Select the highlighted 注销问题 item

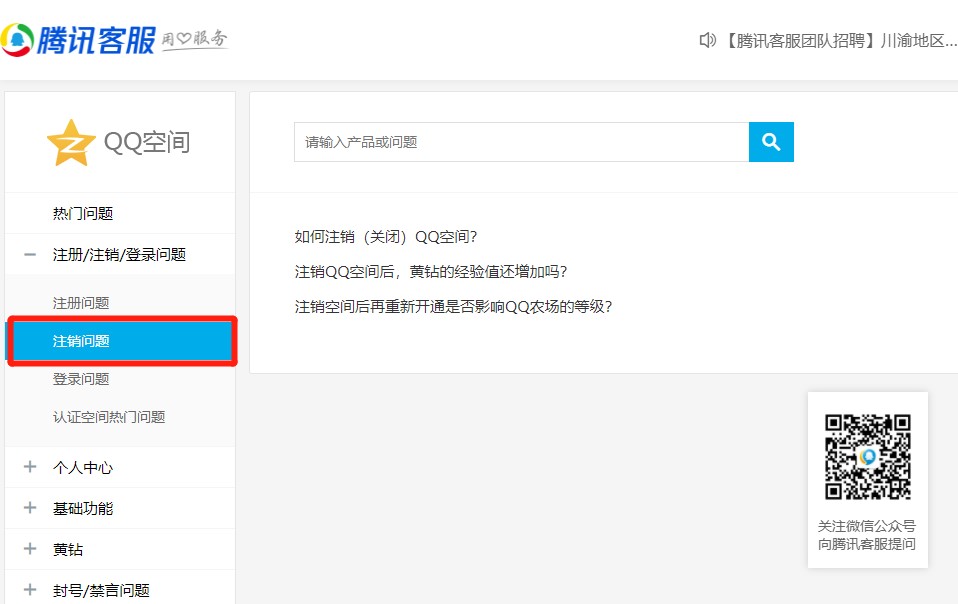click(x=122, y=341)
